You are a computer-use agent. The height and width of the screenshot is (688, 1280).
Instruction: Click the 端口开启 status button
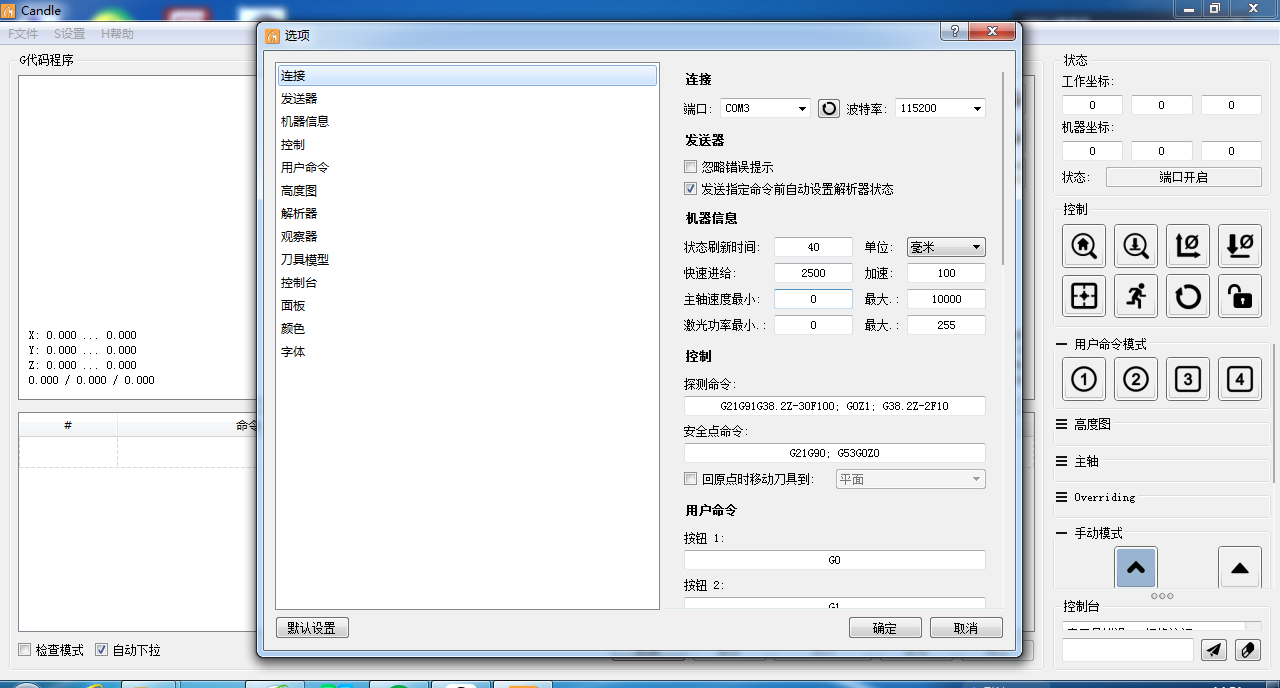pos(1184,177)
